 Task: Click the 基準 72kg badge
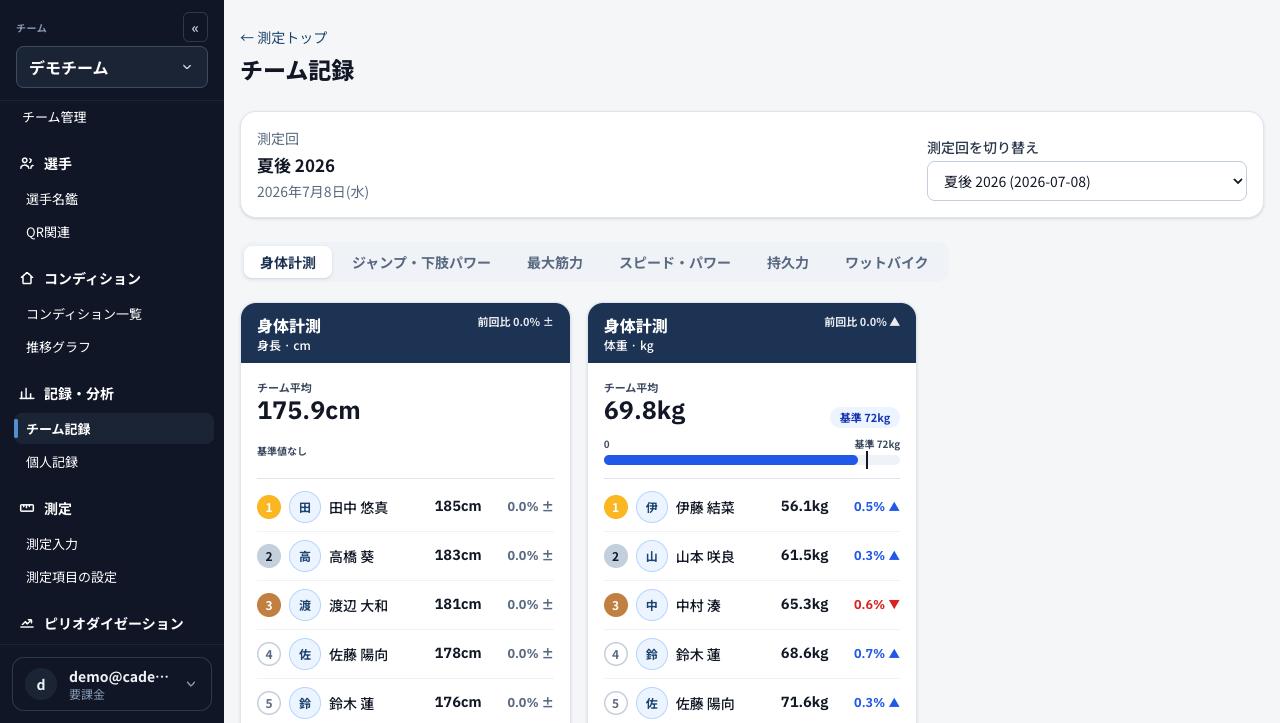click(865, 418)
